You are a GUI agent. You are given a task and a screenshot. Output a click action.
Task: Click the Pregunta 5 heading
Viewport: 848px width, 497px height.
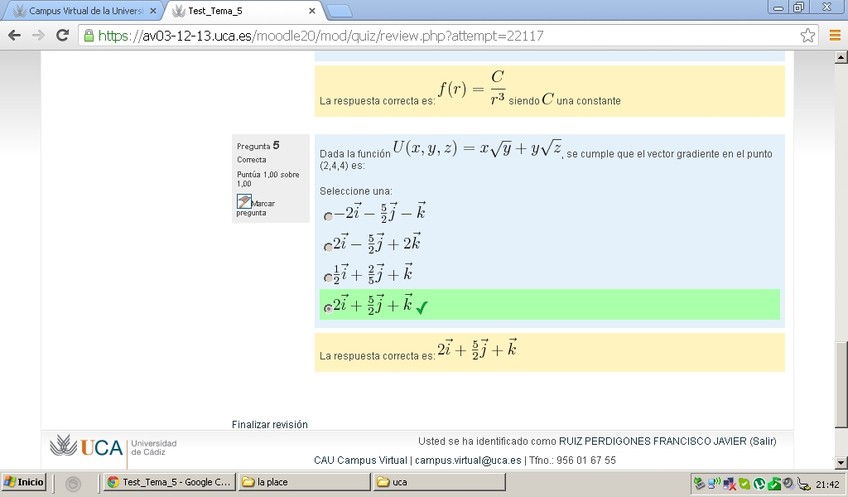pyautogui.click(x=258, y=145)
